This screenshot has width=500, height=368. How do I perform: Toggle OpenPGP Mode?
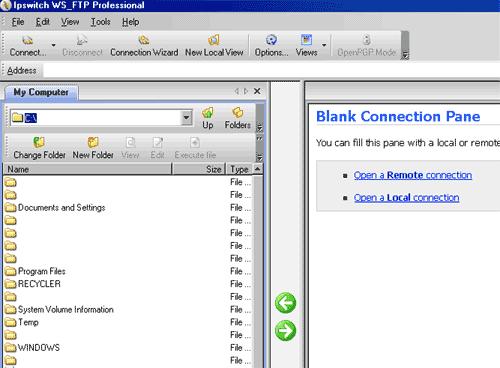click(x=366, y=46)
